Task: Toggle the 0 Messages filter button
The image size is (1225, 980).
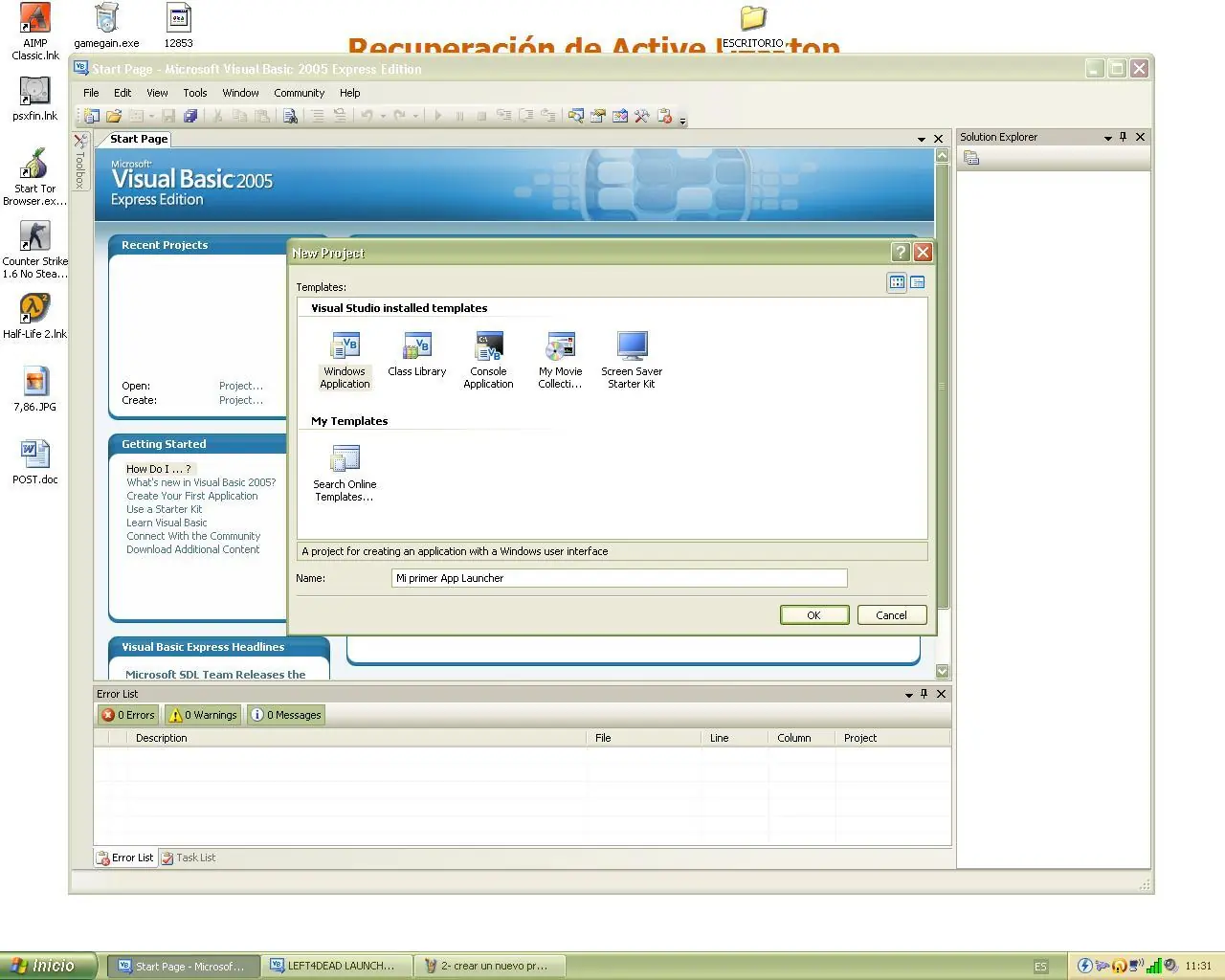Action: coord(286,715)
